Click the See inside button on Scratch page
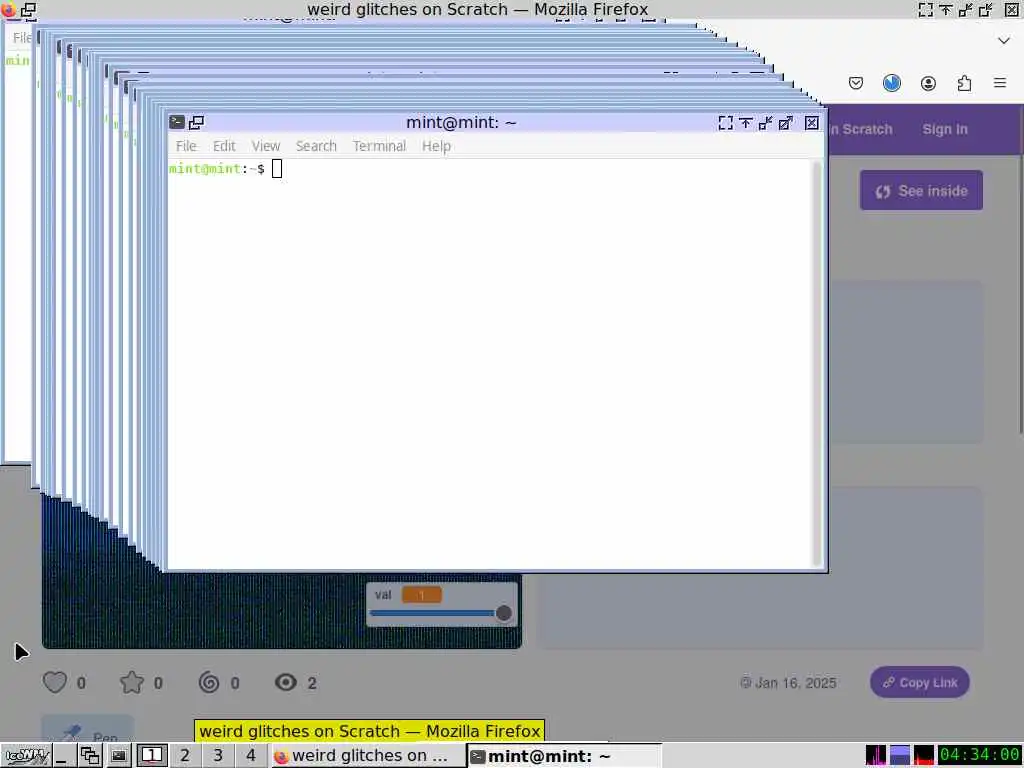The image size is (1024, 768). click(921, 191)
